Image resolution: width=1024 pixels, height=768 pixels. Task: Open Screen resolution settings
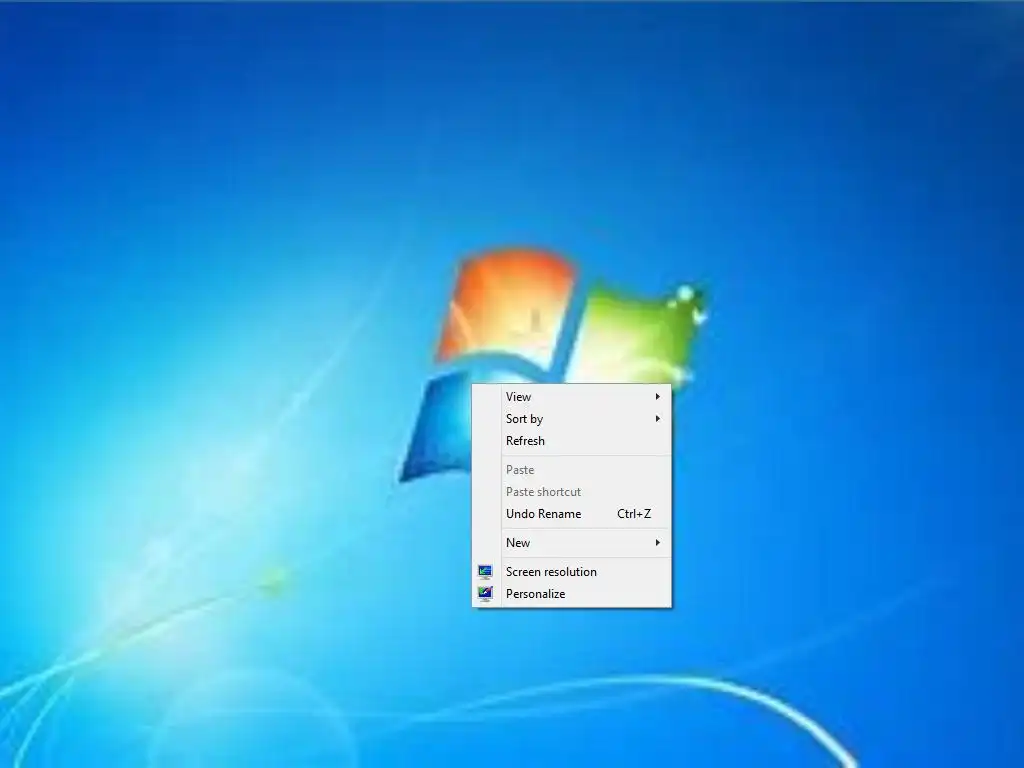571,571
